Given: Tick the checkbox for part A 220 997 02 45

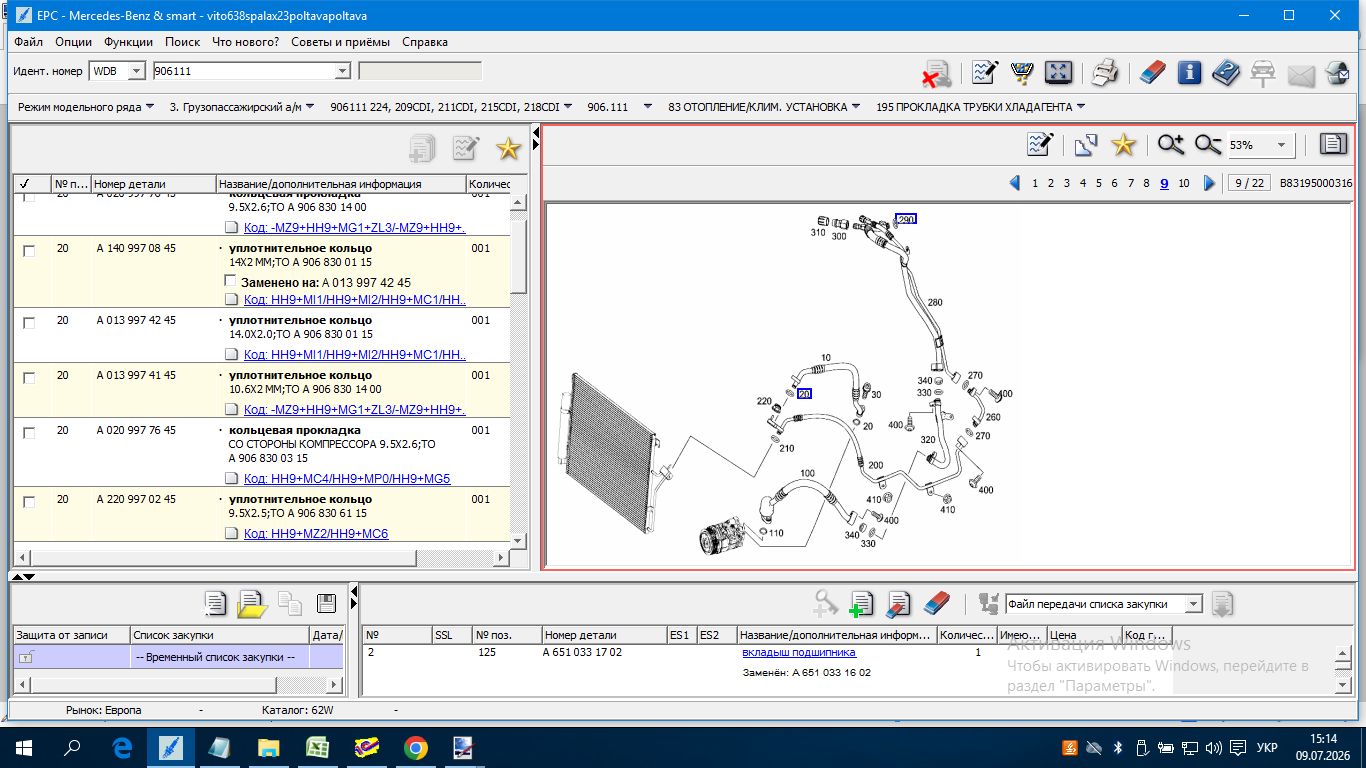Looking at the screenshot, I should click(x=29, y=502).
